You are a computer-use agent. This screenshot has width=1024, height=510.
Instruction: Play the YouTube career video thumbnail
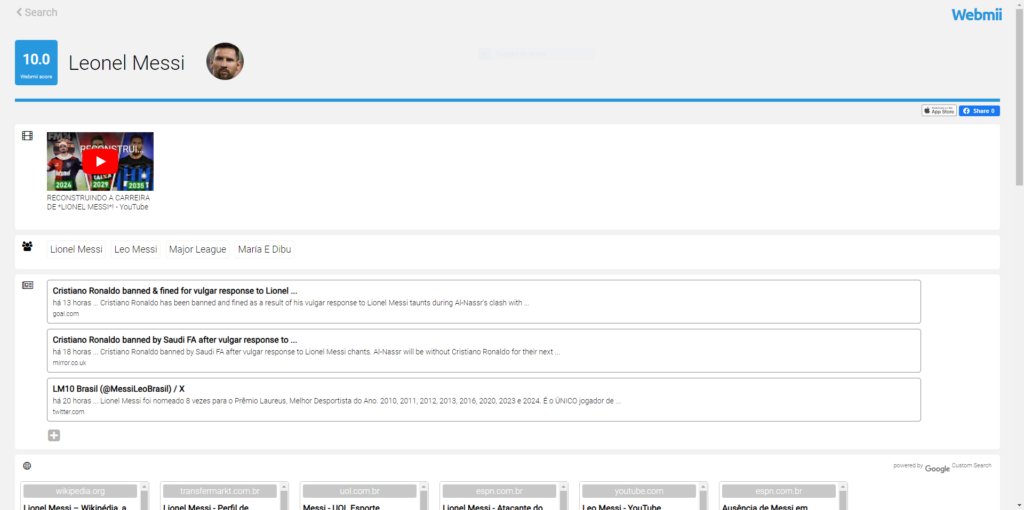pos(100,161)
